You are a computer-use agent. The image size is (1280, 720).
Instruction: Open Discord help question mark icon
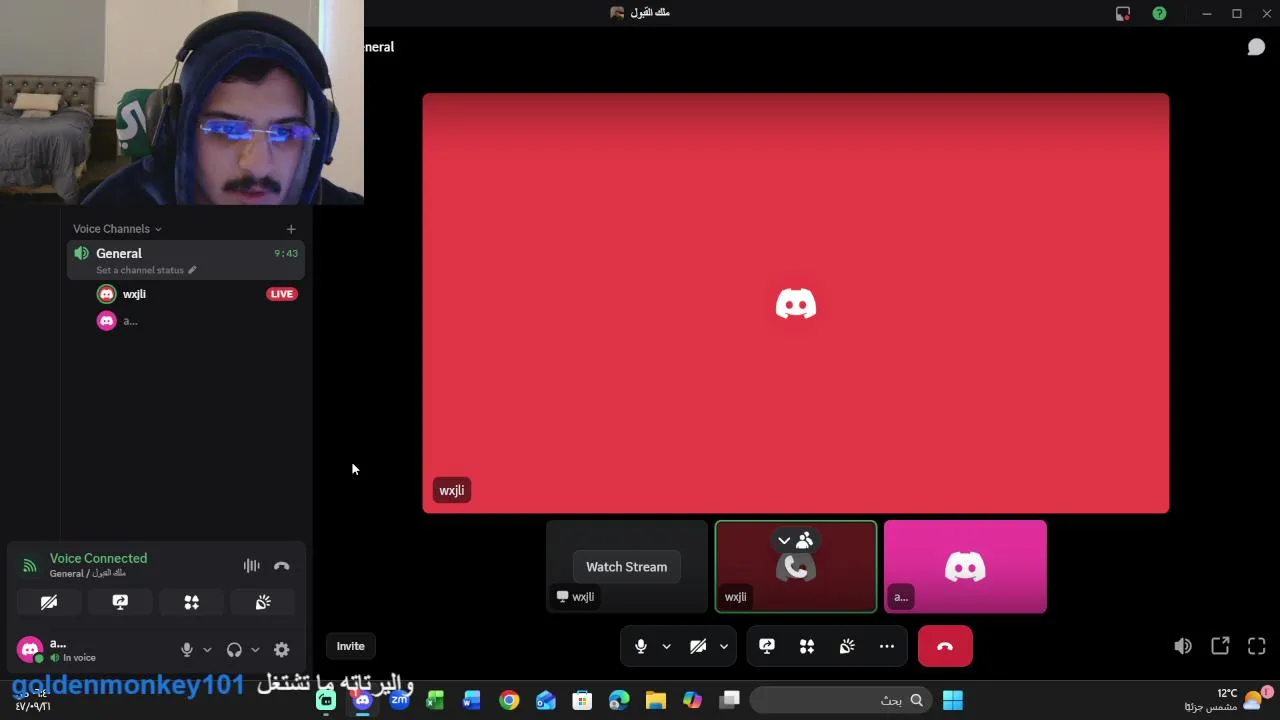[x=1159, y=13]
